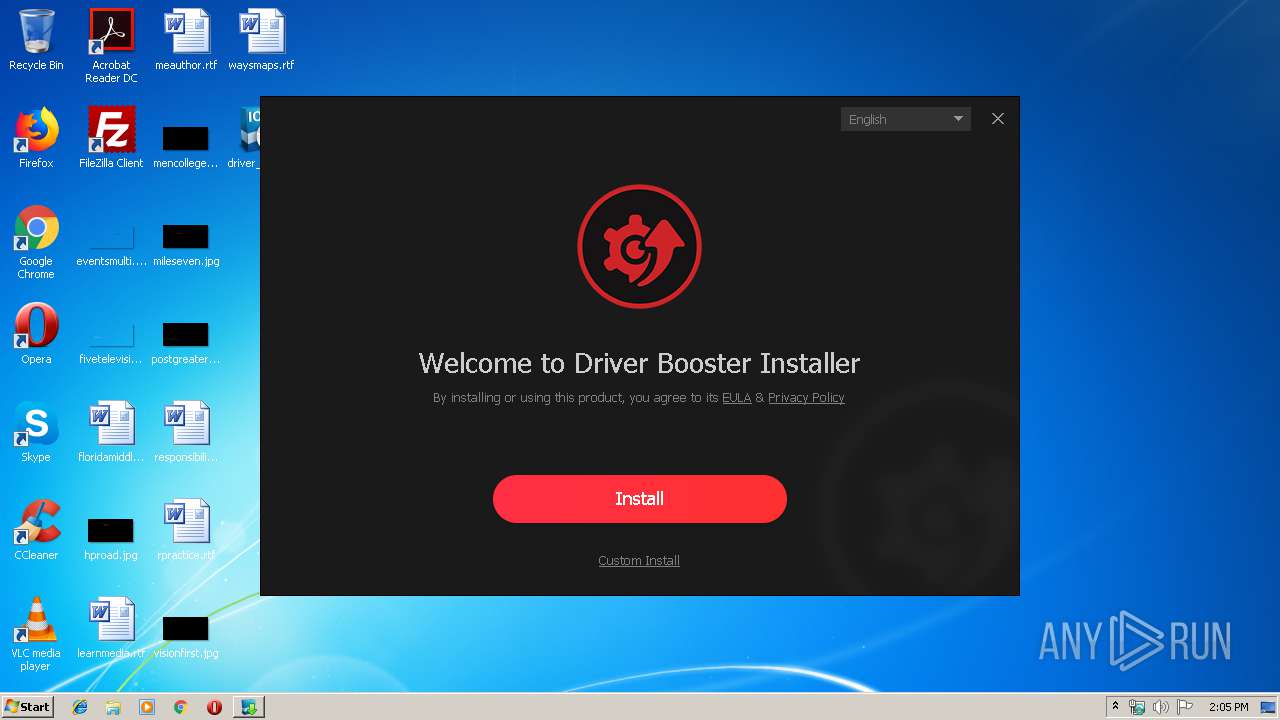Select the Google Chrome desktop shortcut
Image resolution: width=1280 pixels, height=720 pixels.
(x=36, y=243)
